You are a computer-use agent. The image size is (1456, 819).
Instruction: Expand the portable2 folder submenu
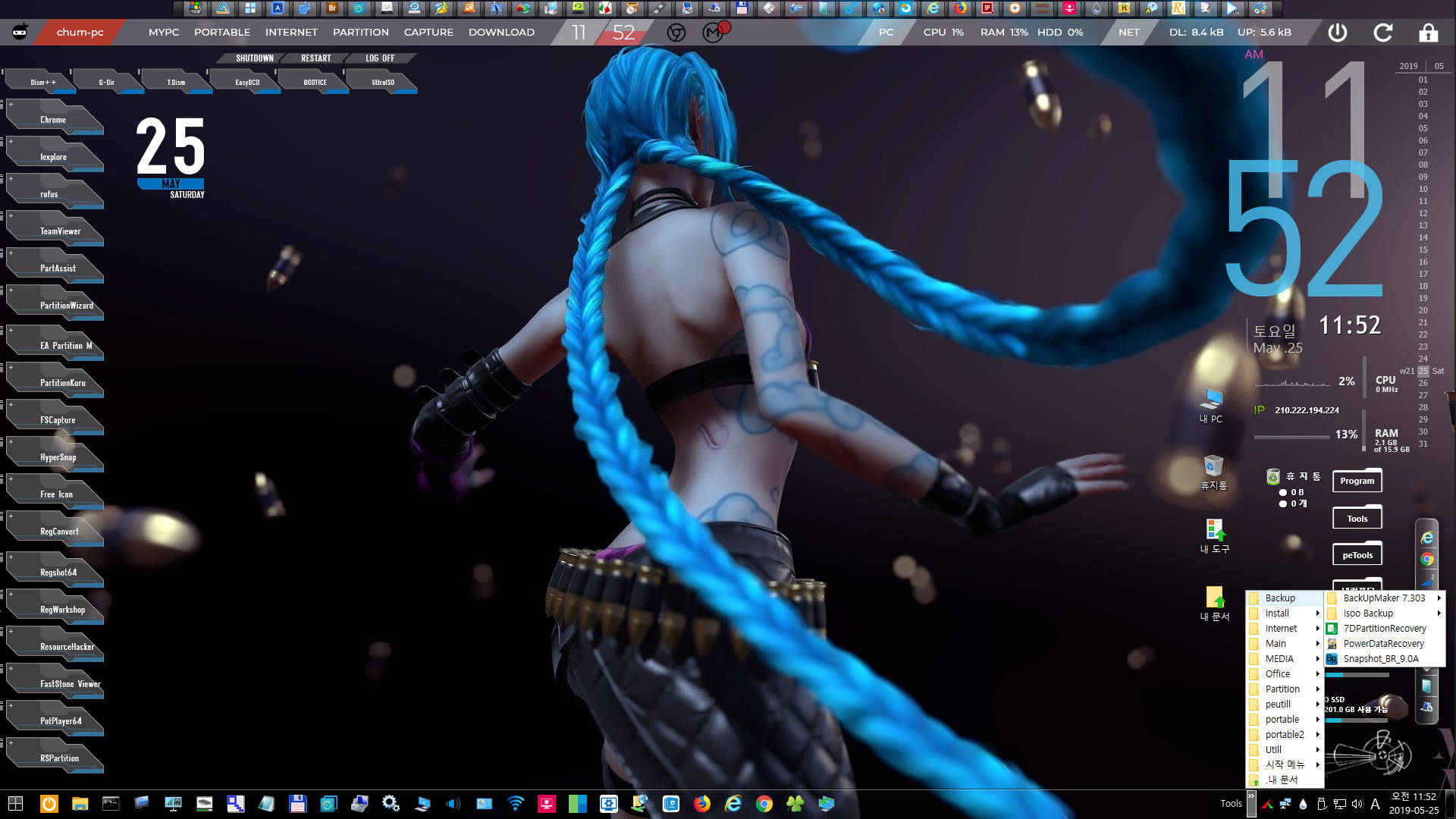1285,735
